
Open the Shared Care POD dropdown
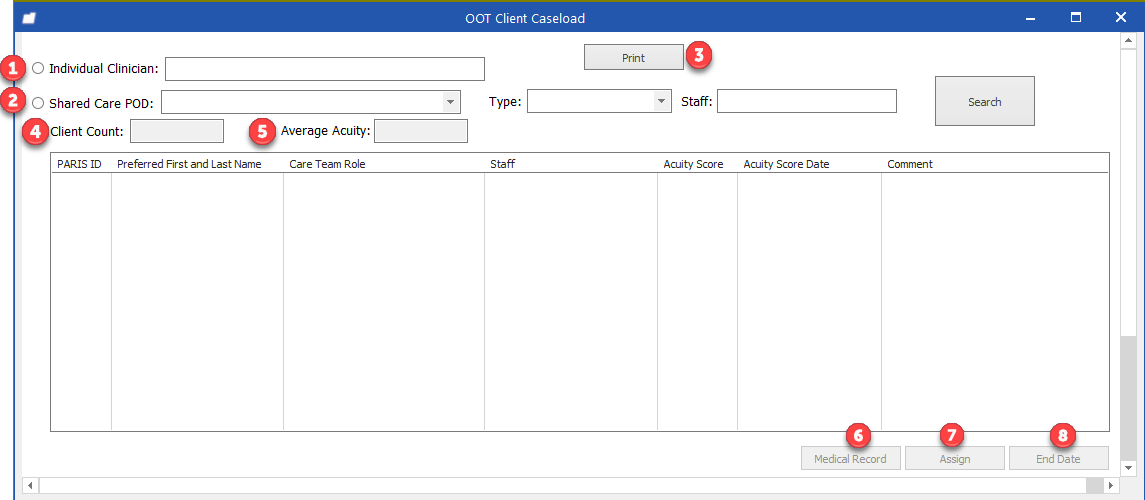tap(450, 102)
